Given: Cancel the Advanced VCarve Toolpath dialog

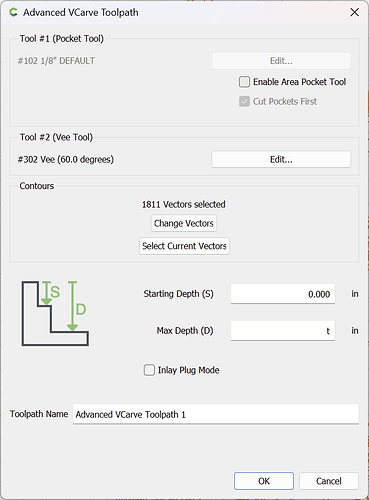Looking at the screenshot, I should 329,481.
